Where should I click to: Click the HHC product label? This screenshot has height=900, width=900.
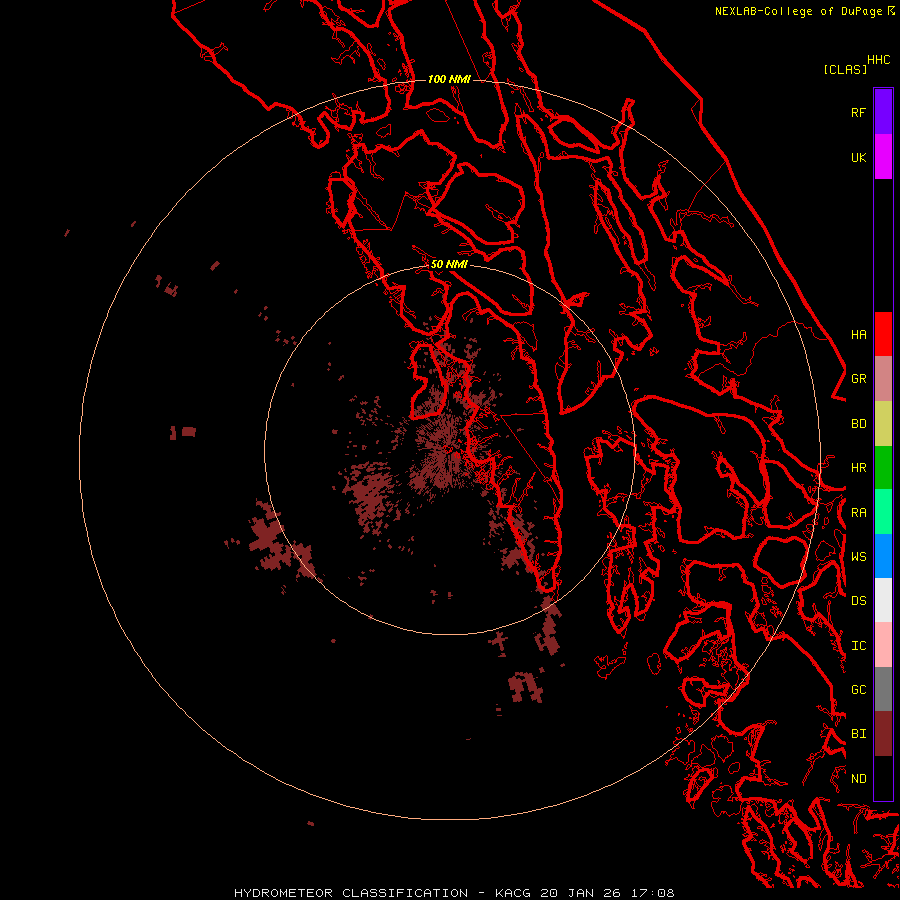click(879, 60)
